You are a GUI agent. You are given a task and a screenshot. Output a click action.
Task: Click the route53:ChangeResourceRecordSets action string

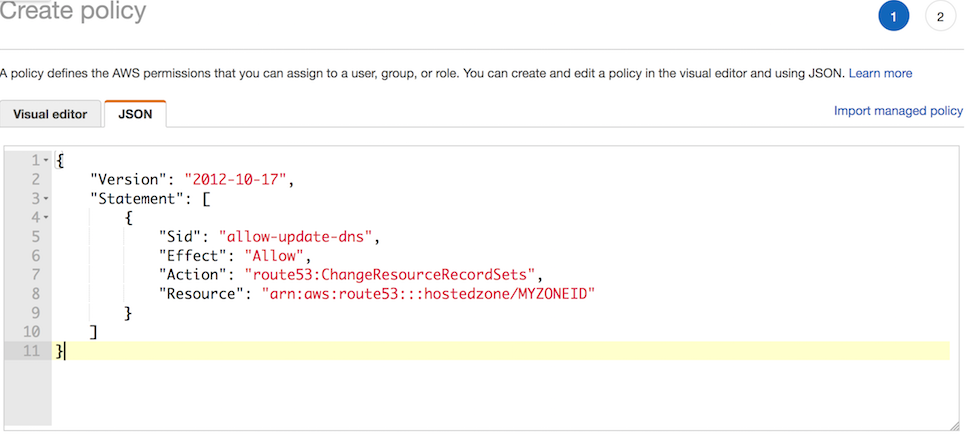391,275
